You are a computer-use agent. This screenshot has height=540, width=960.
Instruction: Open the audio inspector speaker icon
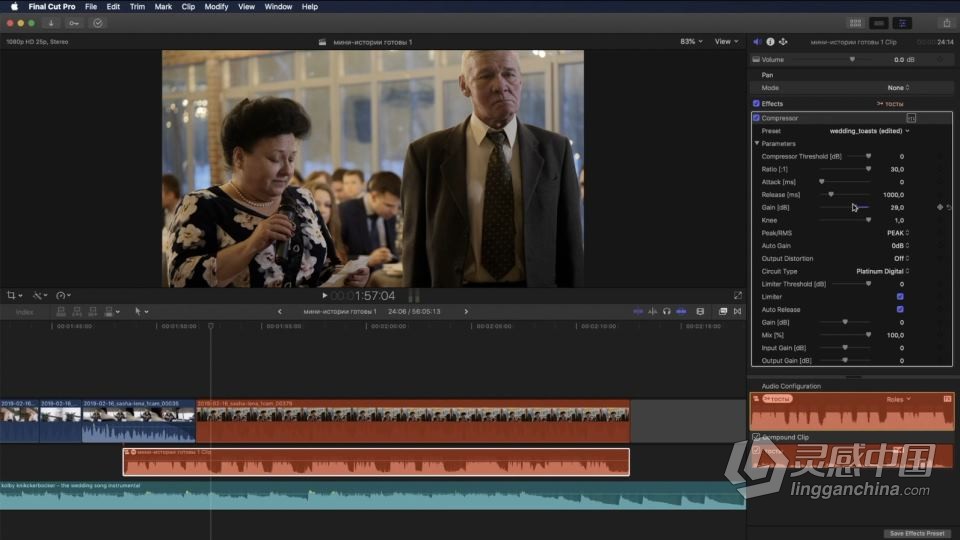coord(757,42)
